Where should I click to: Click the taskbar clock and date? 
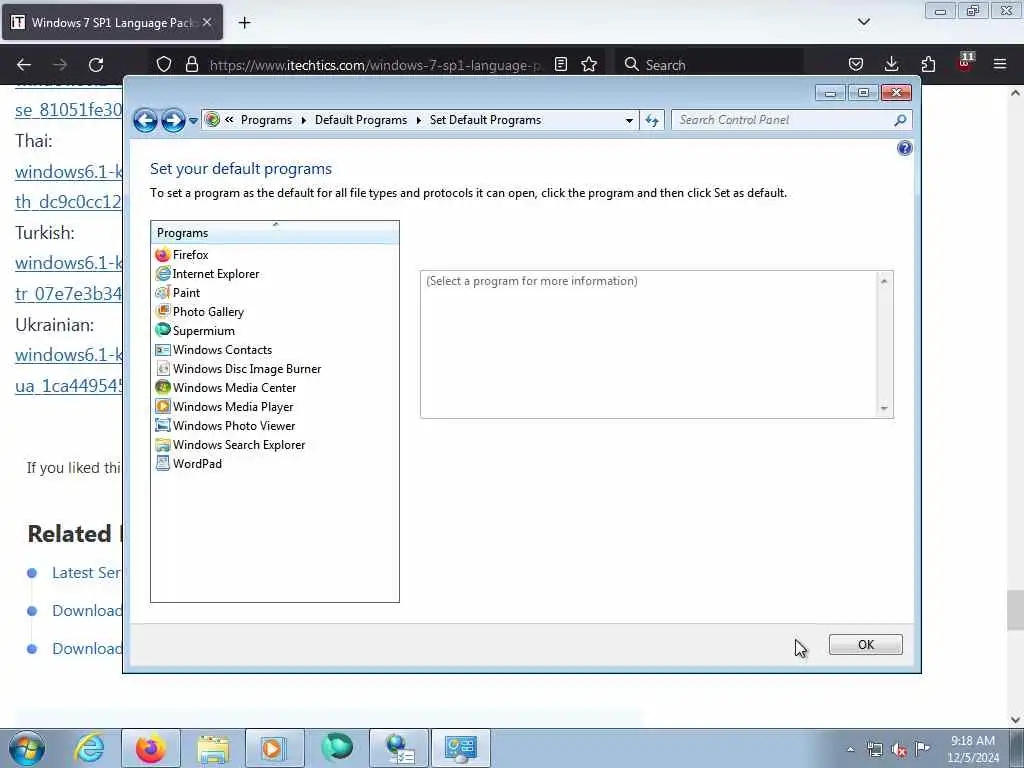(x=972, y=748)
